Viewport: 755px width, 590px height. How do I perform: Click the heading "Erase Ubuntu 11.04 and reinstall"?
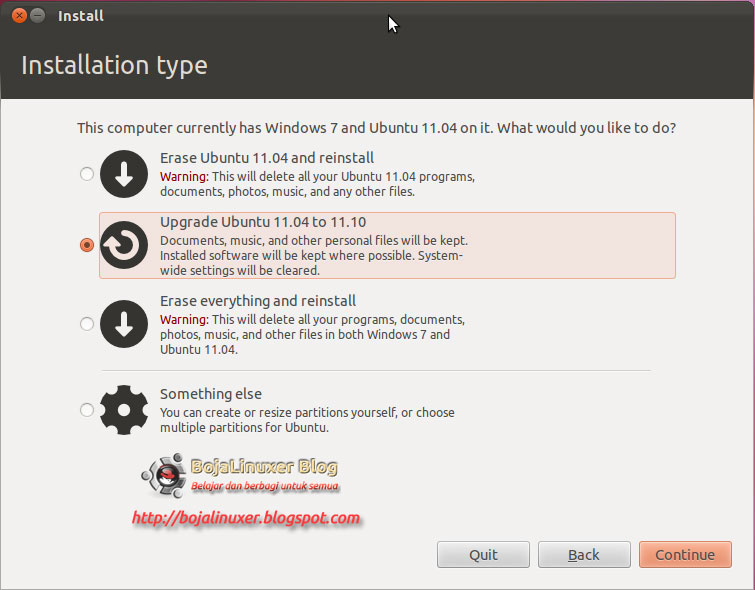click(267, 158)
